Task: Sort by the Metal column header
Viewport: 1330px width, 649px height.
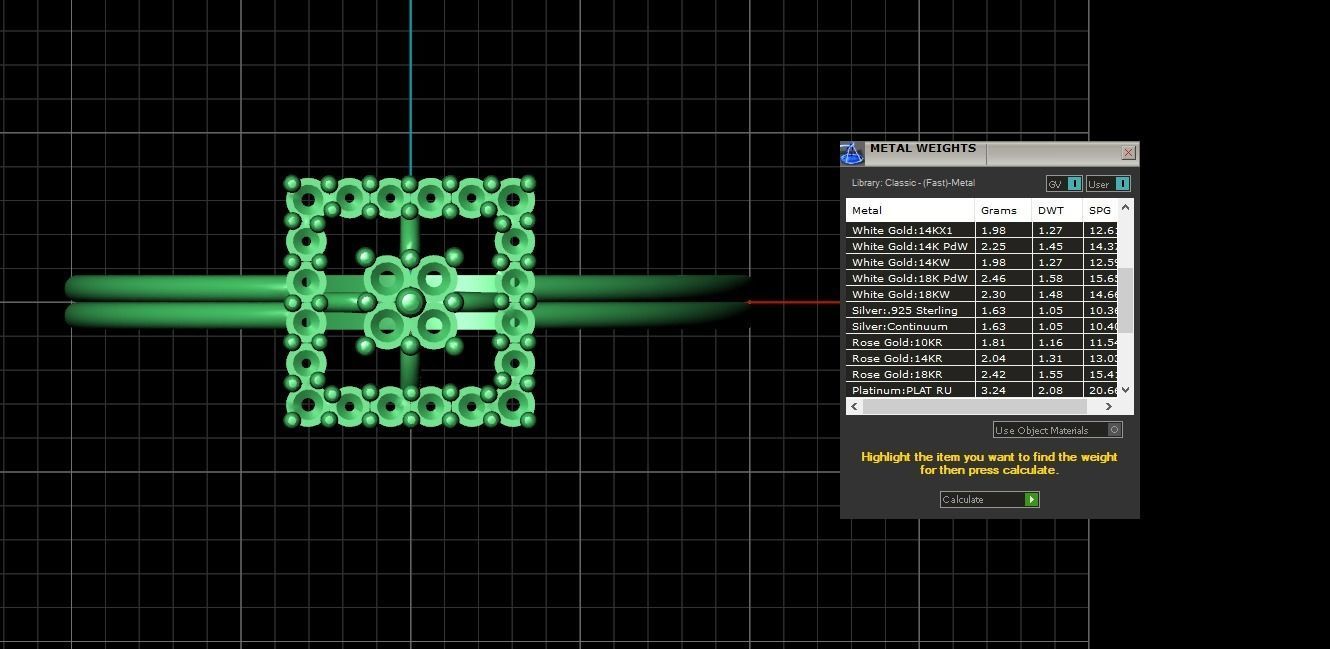Action: coord(910,210)
